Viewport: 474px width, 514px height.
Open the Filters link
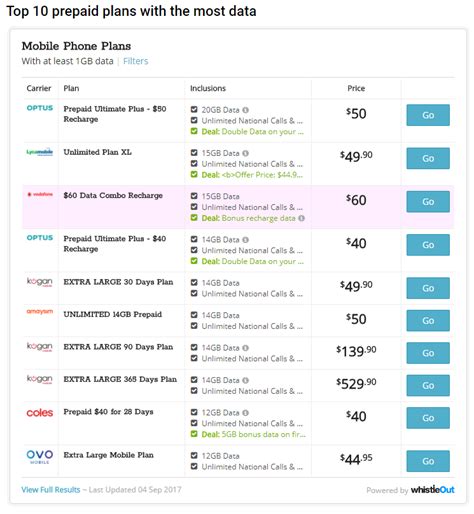136,61
